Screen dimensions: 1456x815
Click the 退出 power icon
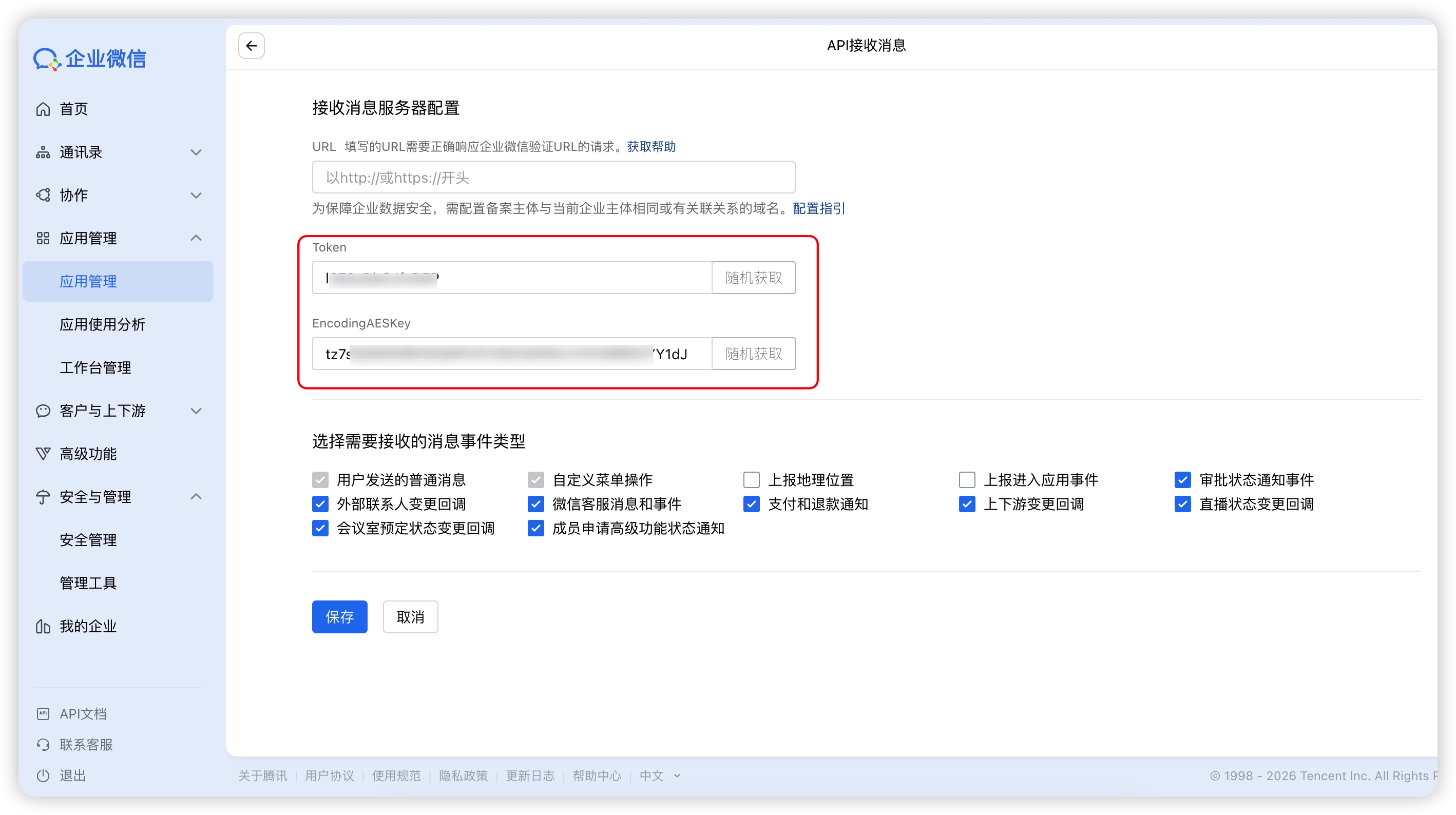point(43,775)
